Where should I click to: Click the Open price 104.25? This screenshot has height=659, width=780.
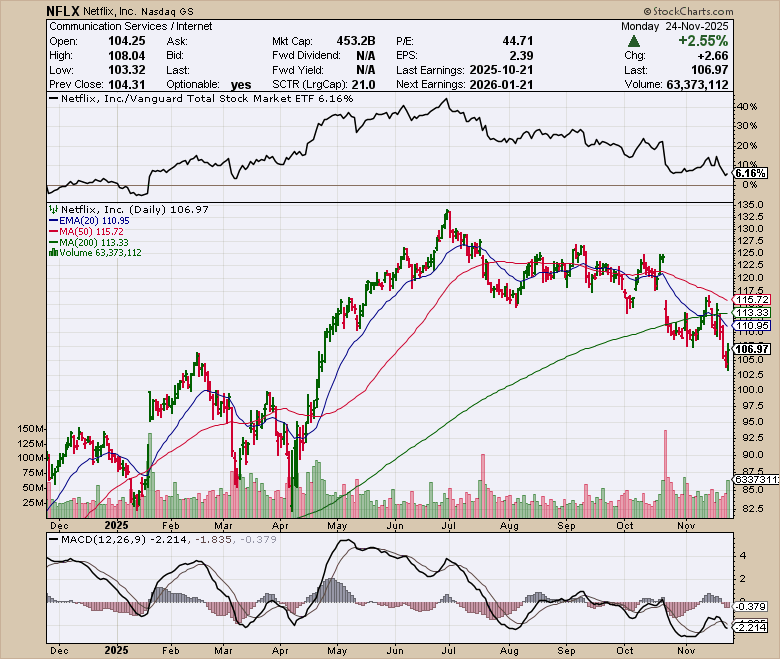[x=126, y=41]
